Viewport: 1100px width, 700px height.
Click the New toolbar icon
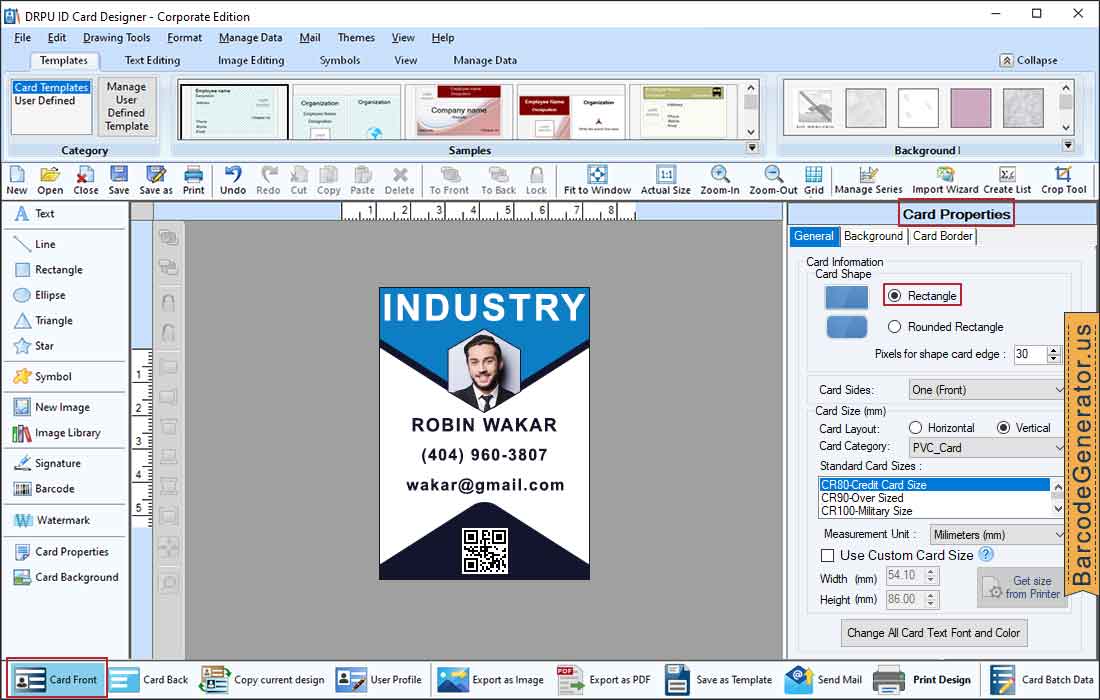click(16, 180)
